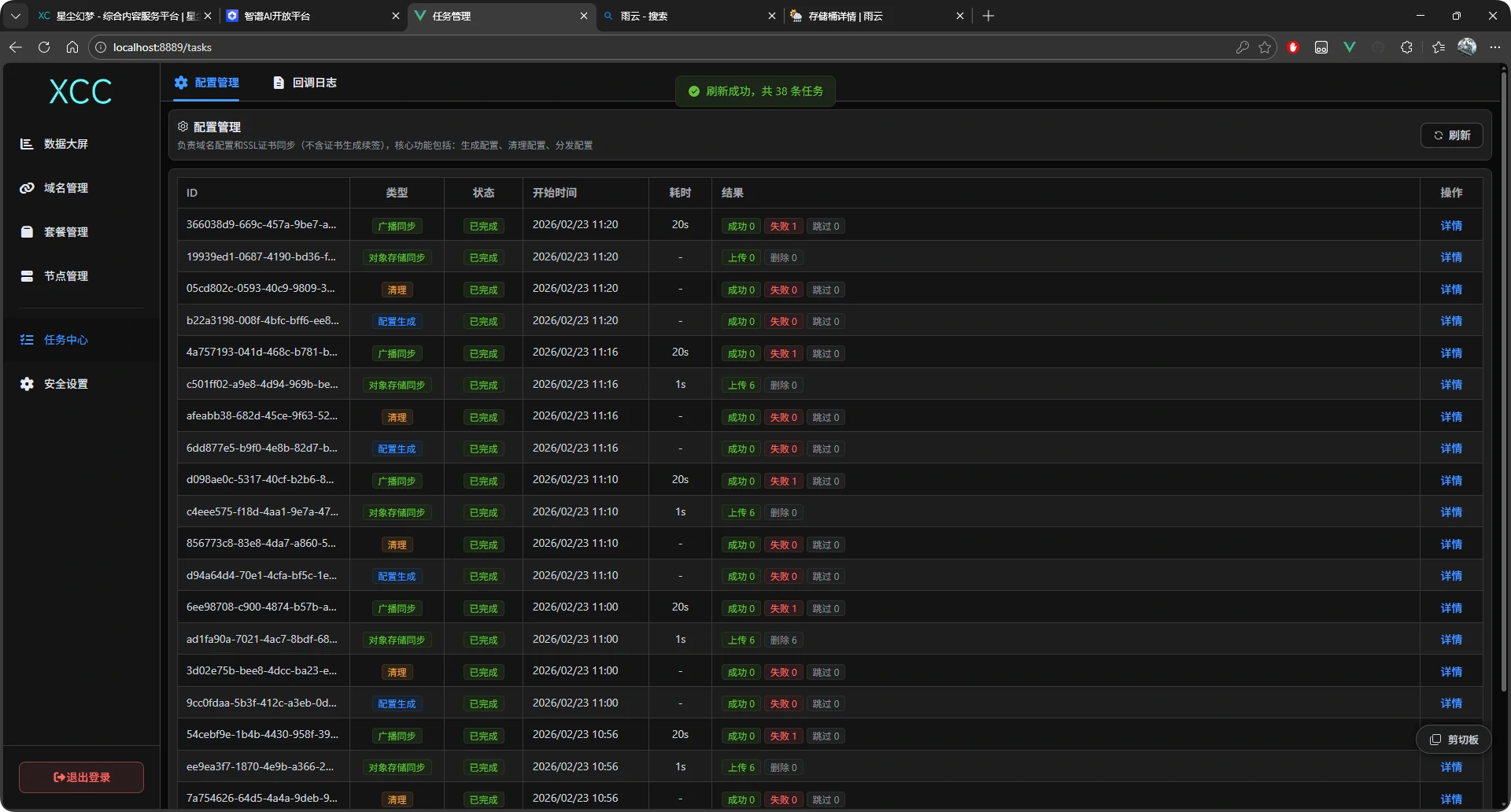Select the 配置管理 tab
The height and width of the screenshot is (812, 1511).
(206, 83)
